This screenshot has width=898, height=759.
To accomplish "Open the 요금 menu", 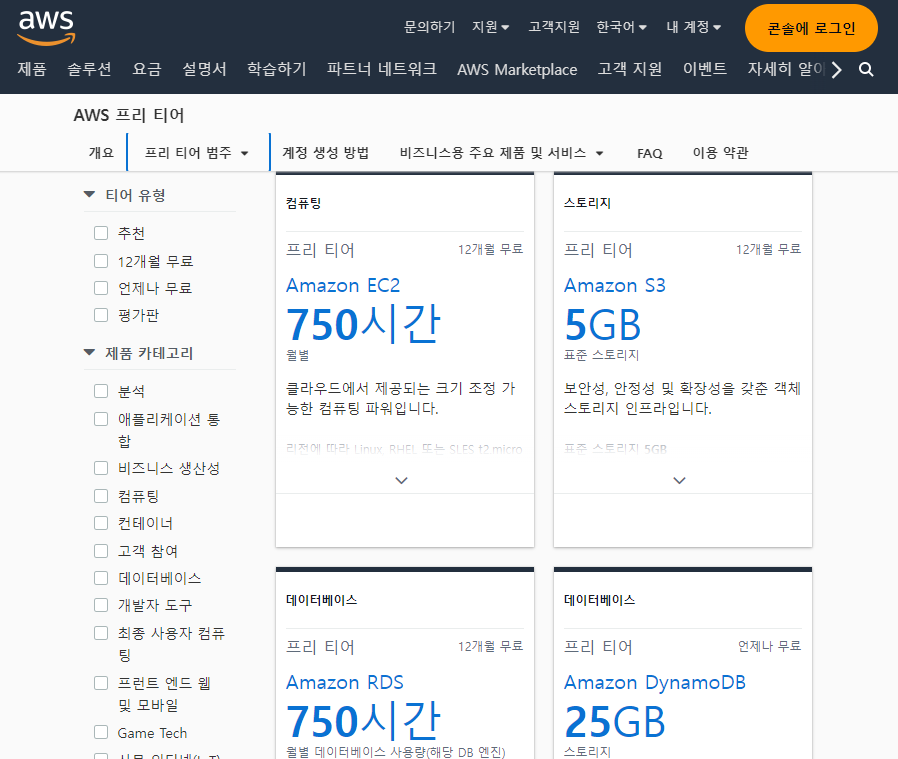I will (147, 69).
